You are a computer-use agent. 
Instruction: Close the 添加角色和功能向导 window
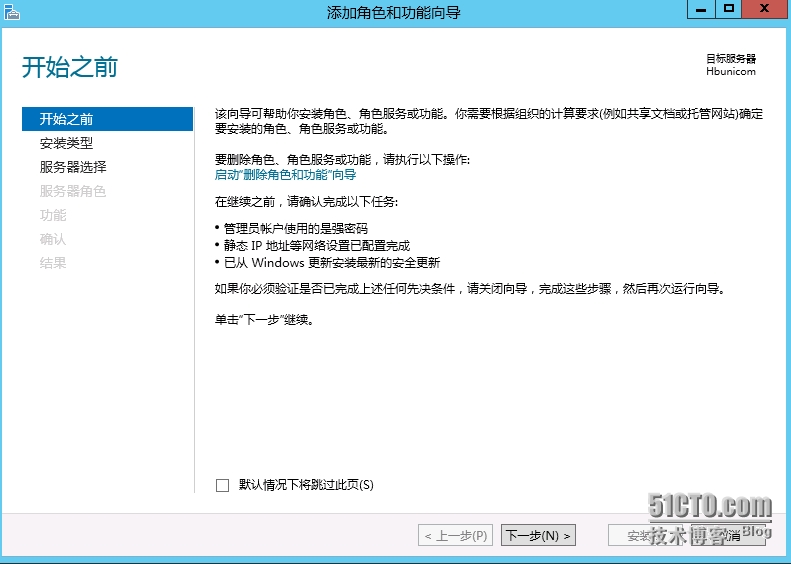tap(765, 9)
